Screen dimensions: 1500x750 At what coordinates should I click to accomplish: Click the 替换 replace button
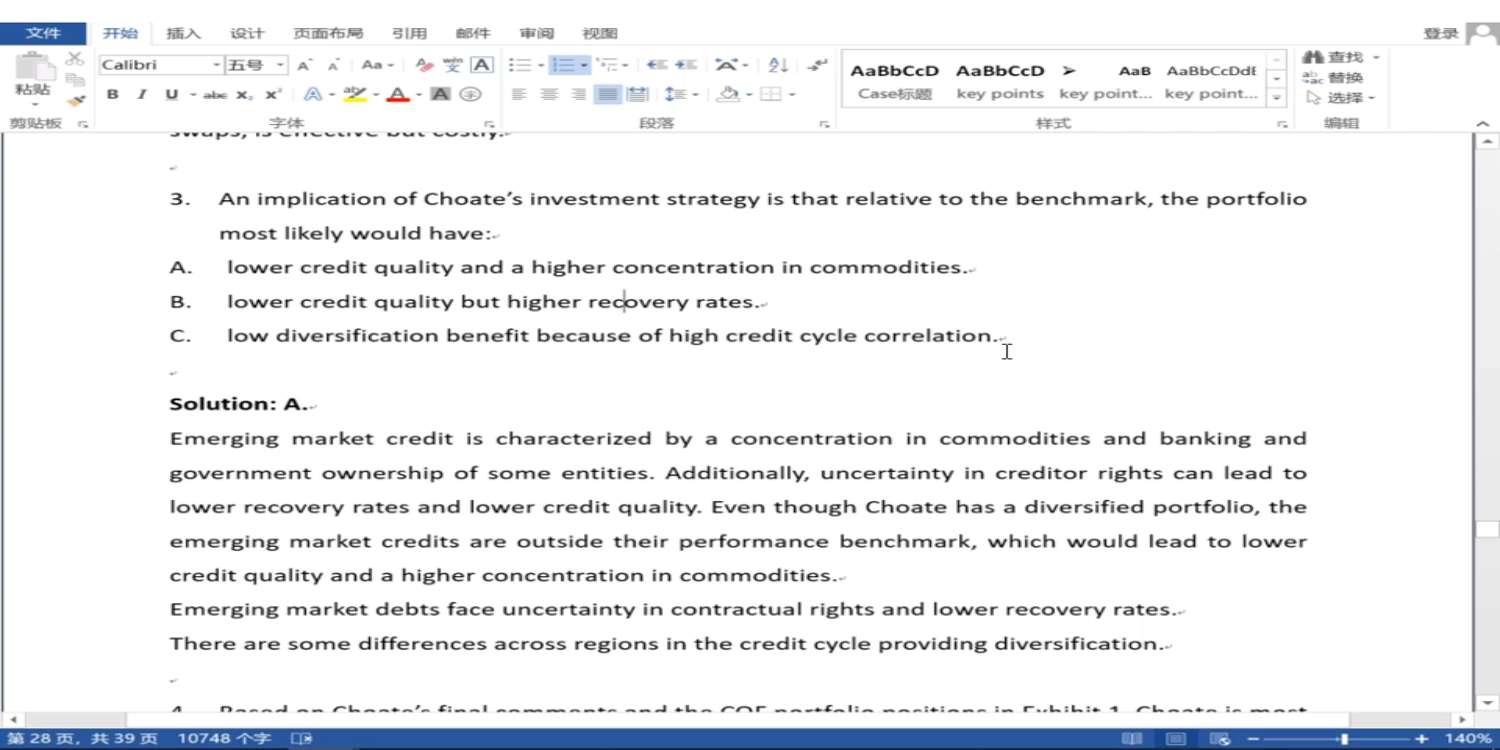coord(1335,78)
